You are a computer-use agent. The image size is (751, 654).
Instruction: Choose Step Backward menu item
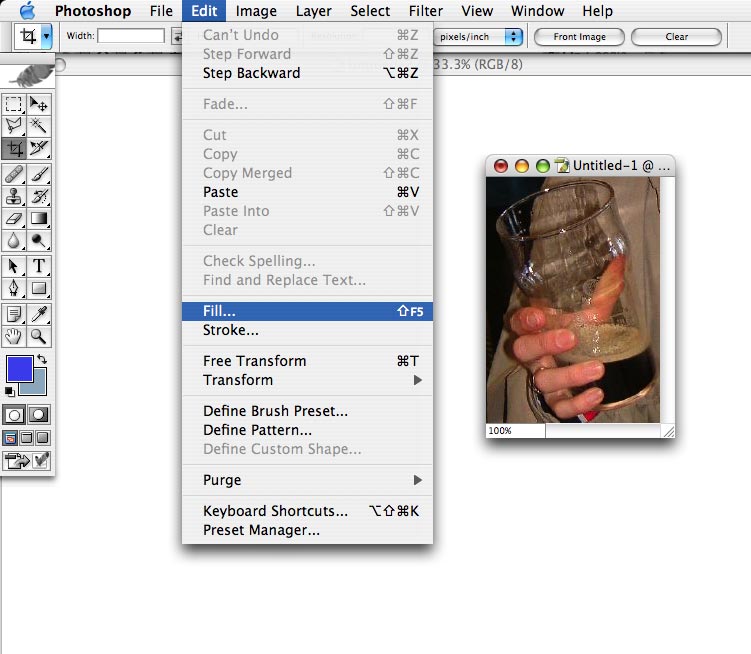(x=307, y=73)
